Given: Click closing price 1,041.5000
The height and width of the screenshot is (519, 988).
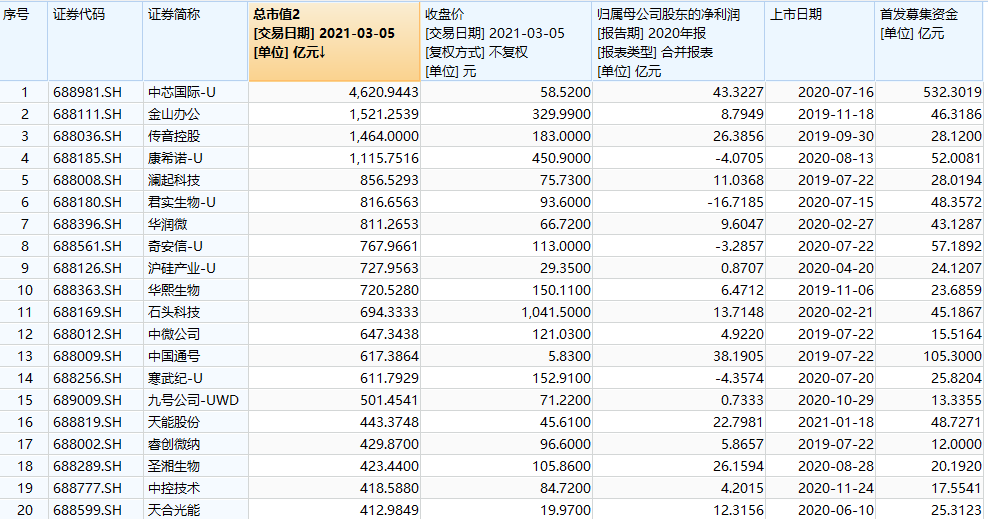Looking at the screenshot, I should point(556,312).
